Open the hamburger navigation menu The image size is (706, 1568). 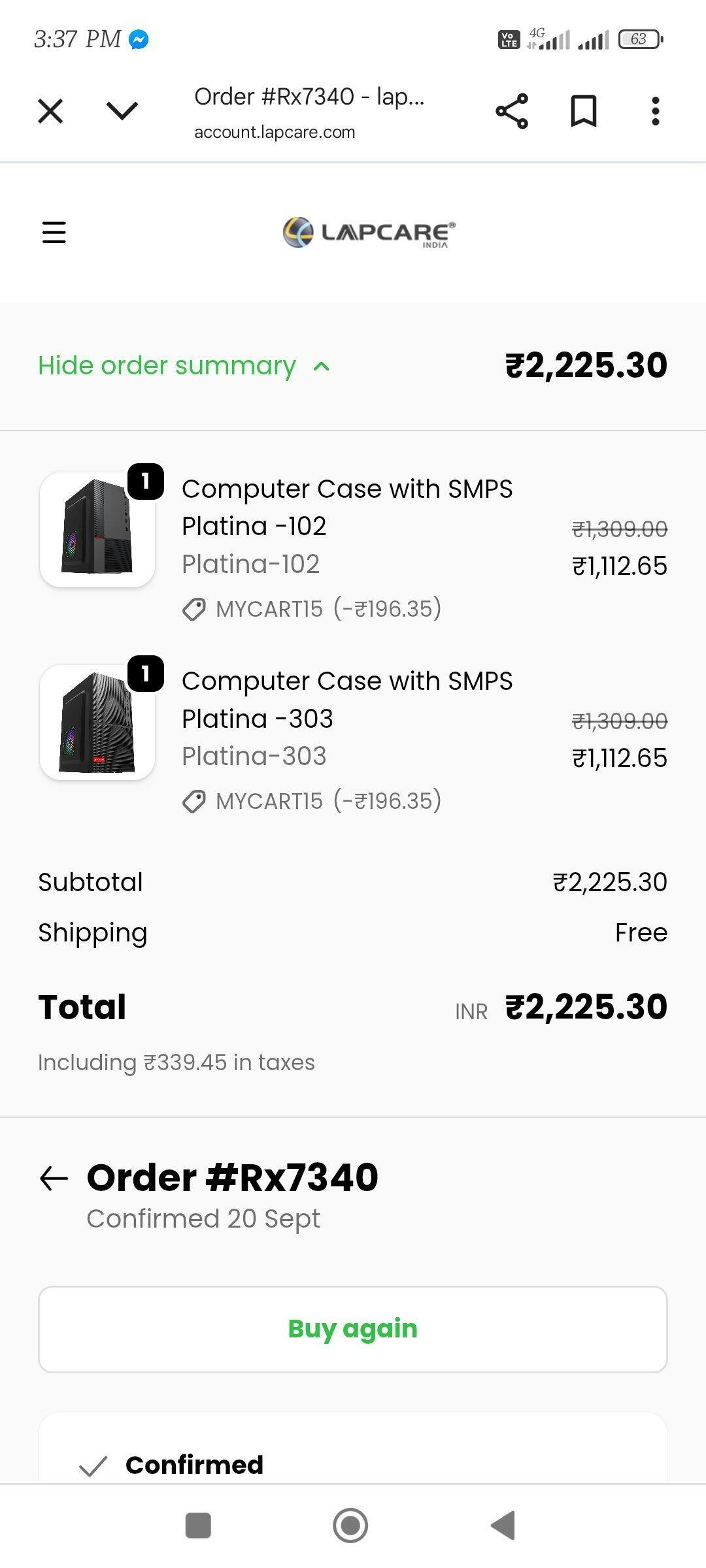(54, 232)
